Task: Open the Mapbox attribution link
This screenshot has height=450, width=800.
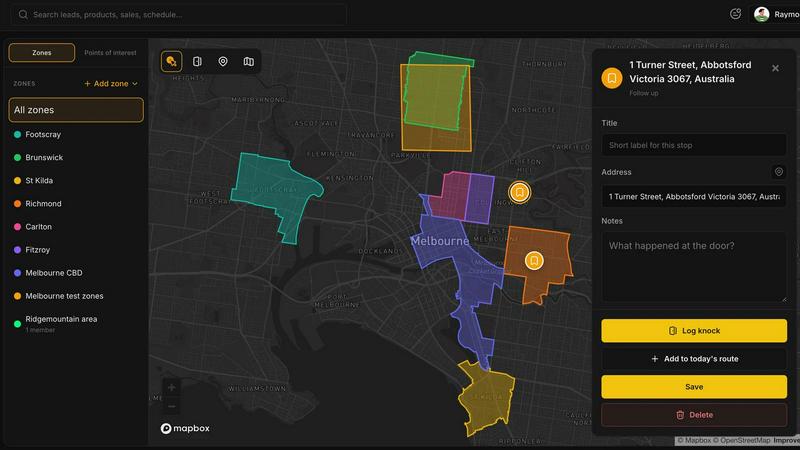Action: coord(694,440)
